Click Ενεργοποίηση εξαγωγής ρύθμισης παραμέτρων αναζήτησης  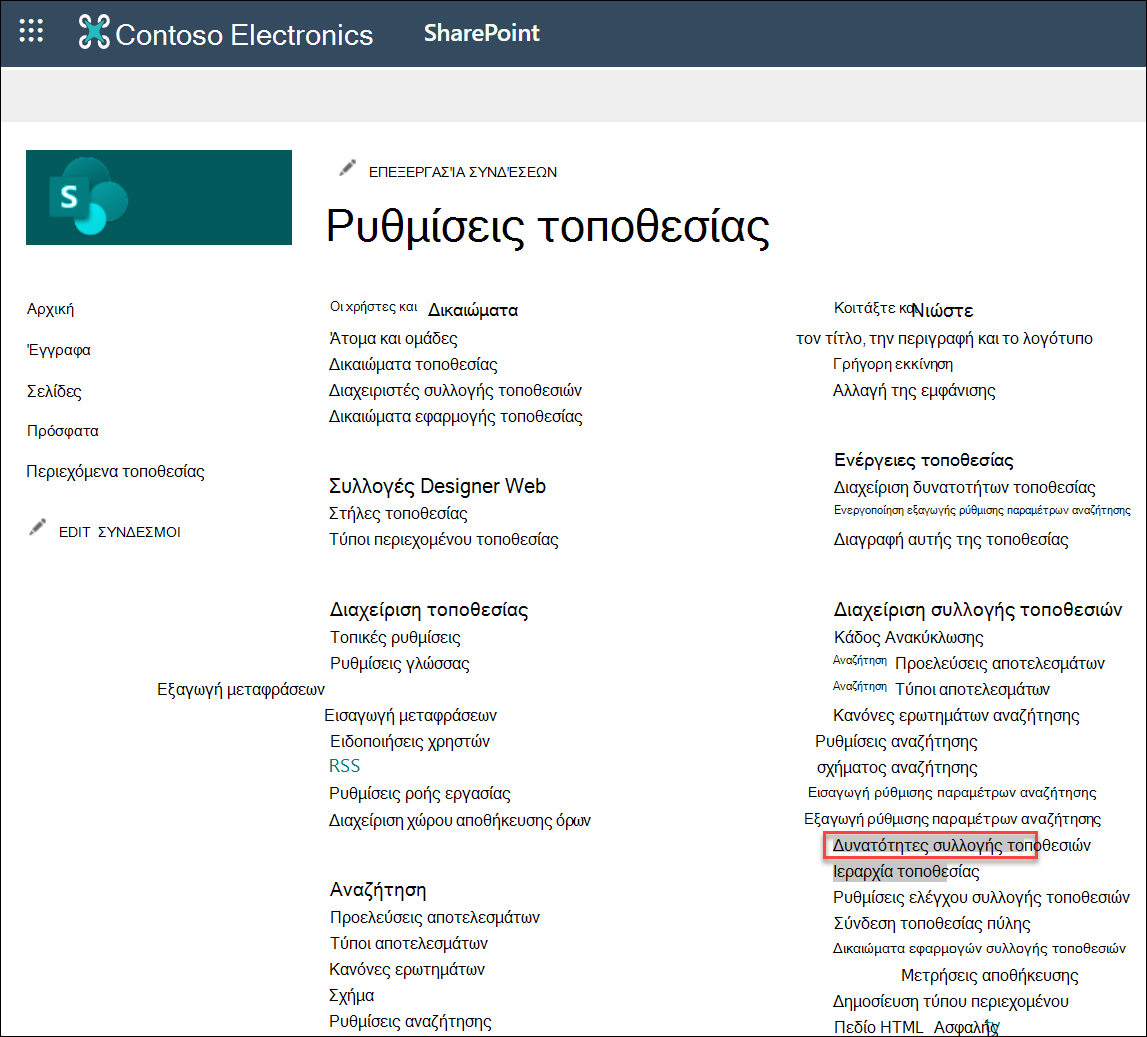[x=982, y=510]
